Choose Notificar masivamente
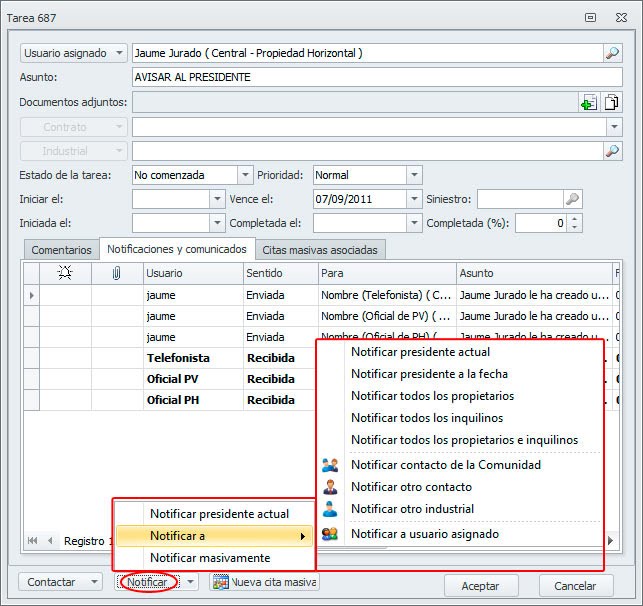Screen dimensions: 643x606 [214, 558]
